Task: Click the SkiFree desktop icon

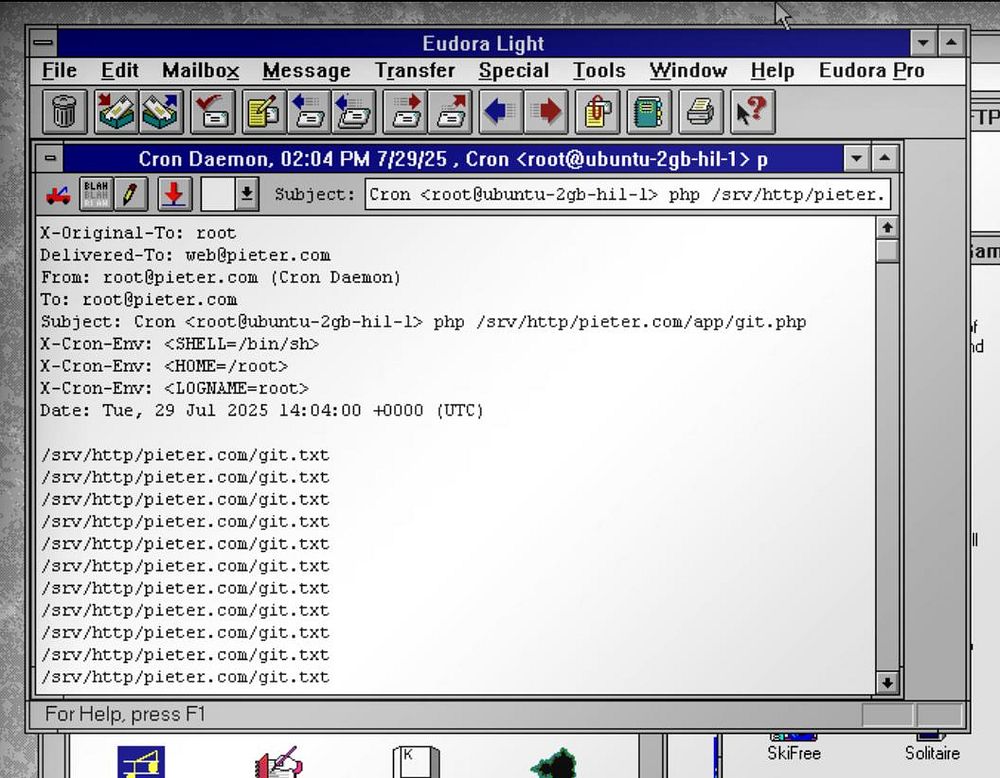Action: 793,747
